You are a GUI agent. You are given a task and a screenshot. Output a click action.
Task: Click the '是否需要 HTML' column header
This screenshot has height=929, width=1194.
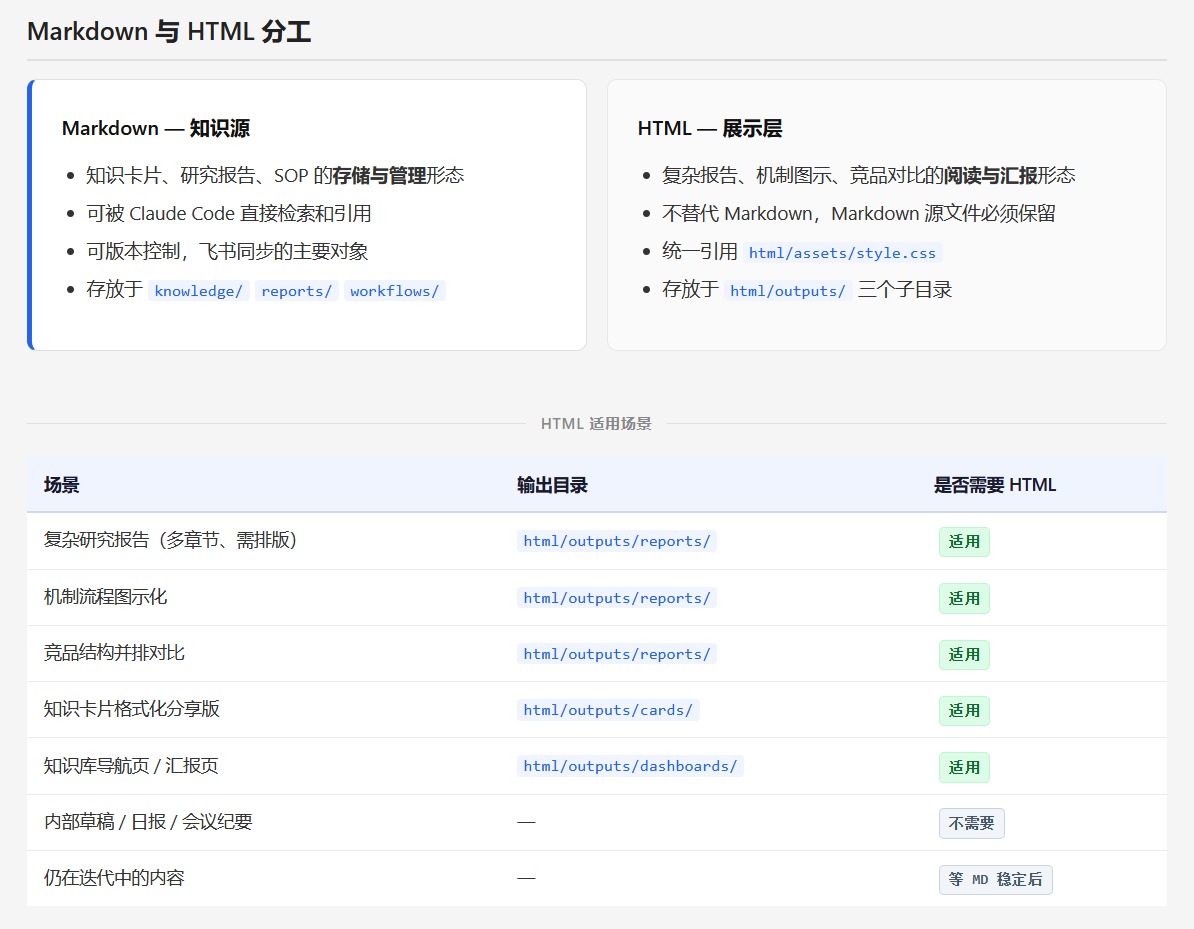click(994, 485)
